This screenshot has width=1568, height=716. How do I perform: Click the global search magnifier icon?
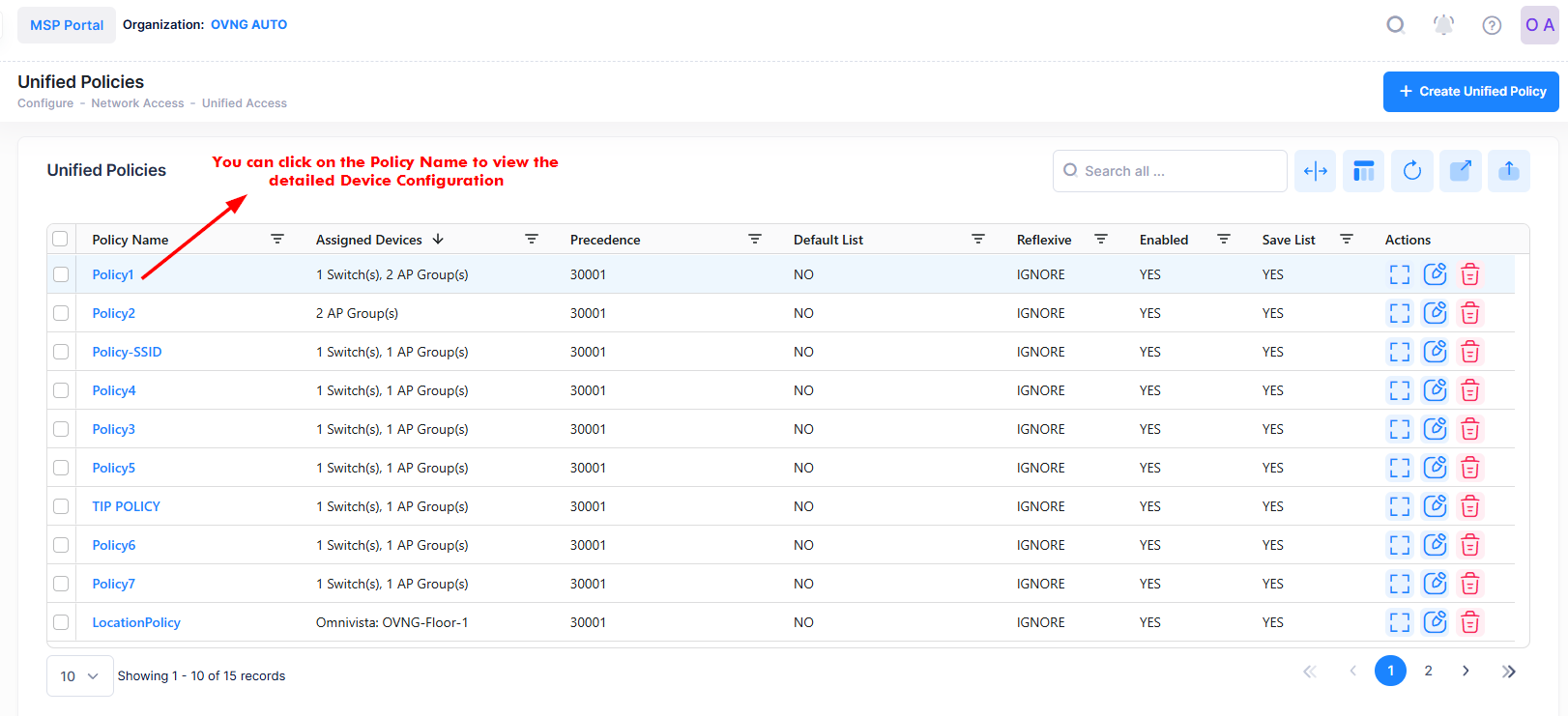1395,25
